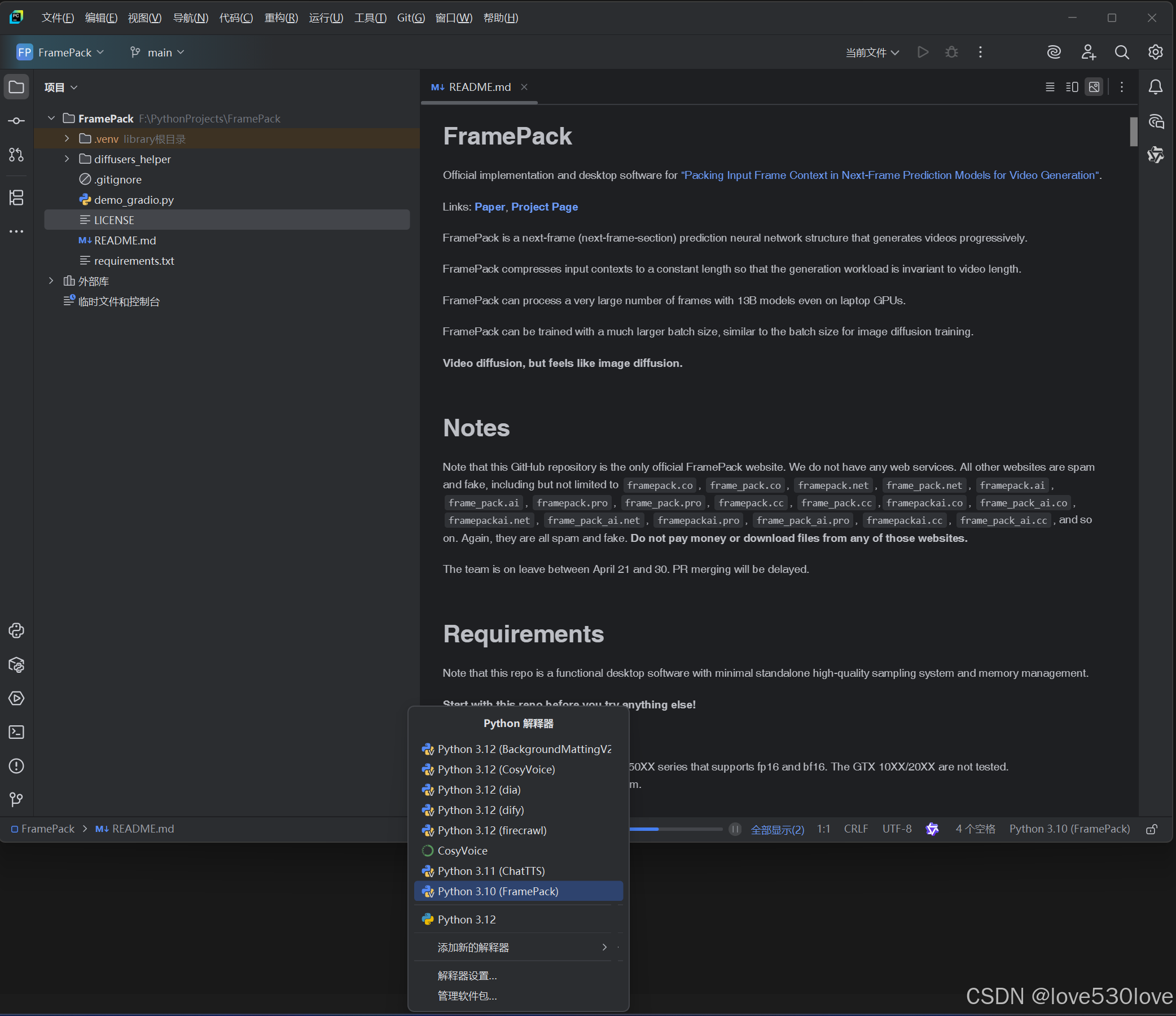1176x1016 pixels.
Task: Toggle read-only lock in status bar
Action: [1152, 829]
